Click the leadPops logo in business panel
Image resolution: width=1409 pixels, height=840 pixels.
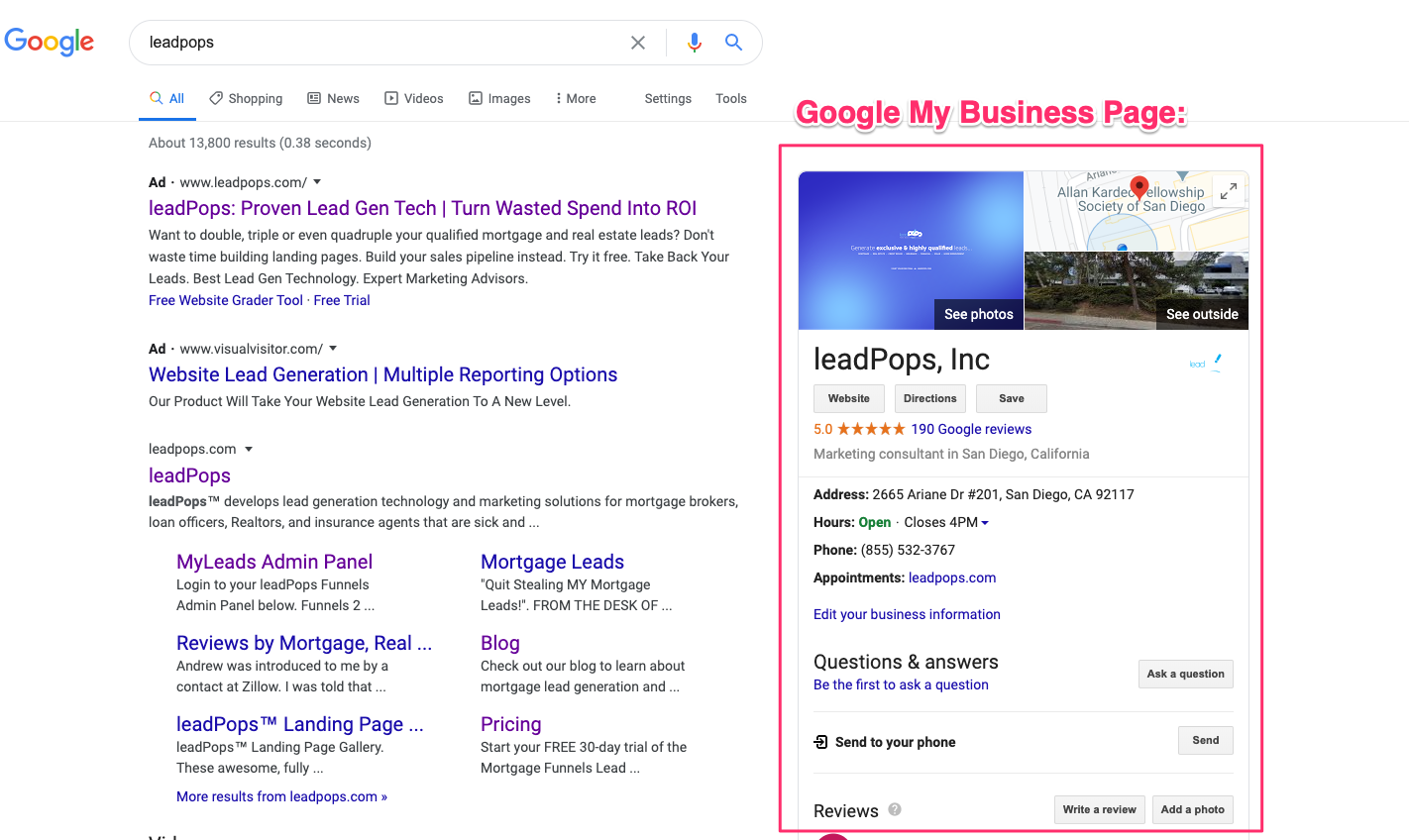[x=1206, y=363]
